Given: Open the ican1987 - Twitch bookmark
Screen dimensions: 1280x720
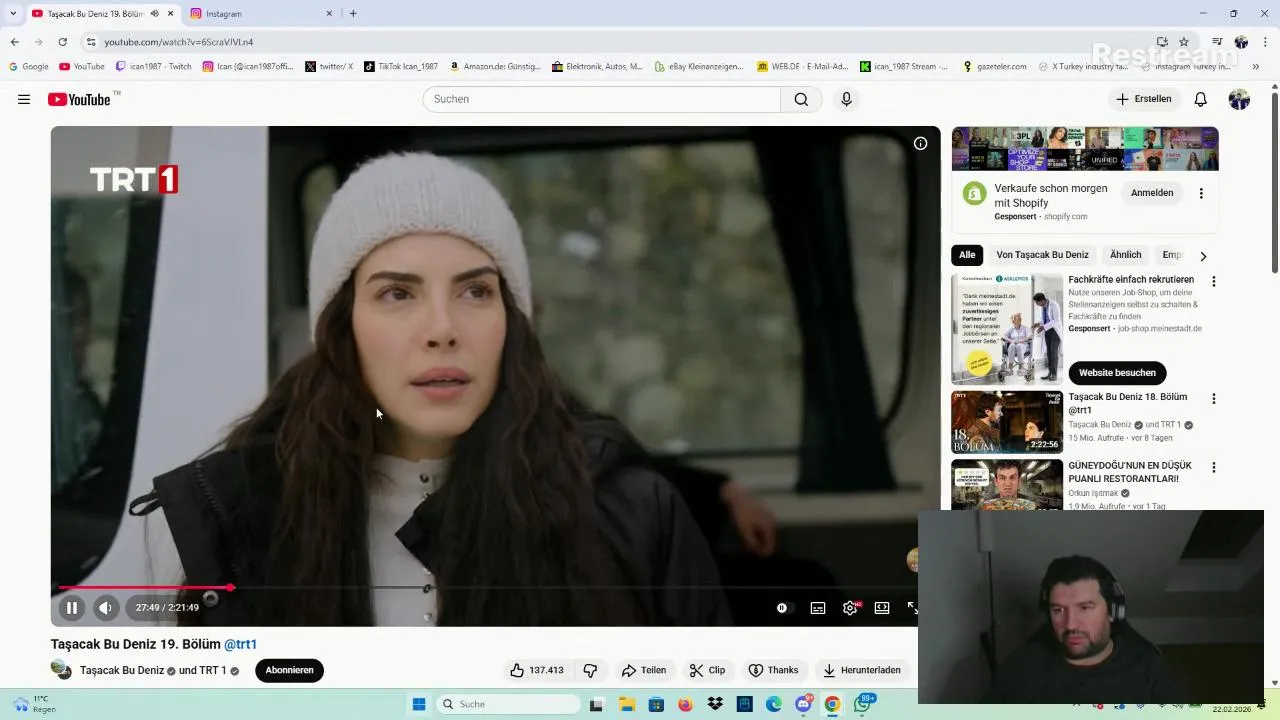Looking at the screenshot, I should (x=153, y=67).
